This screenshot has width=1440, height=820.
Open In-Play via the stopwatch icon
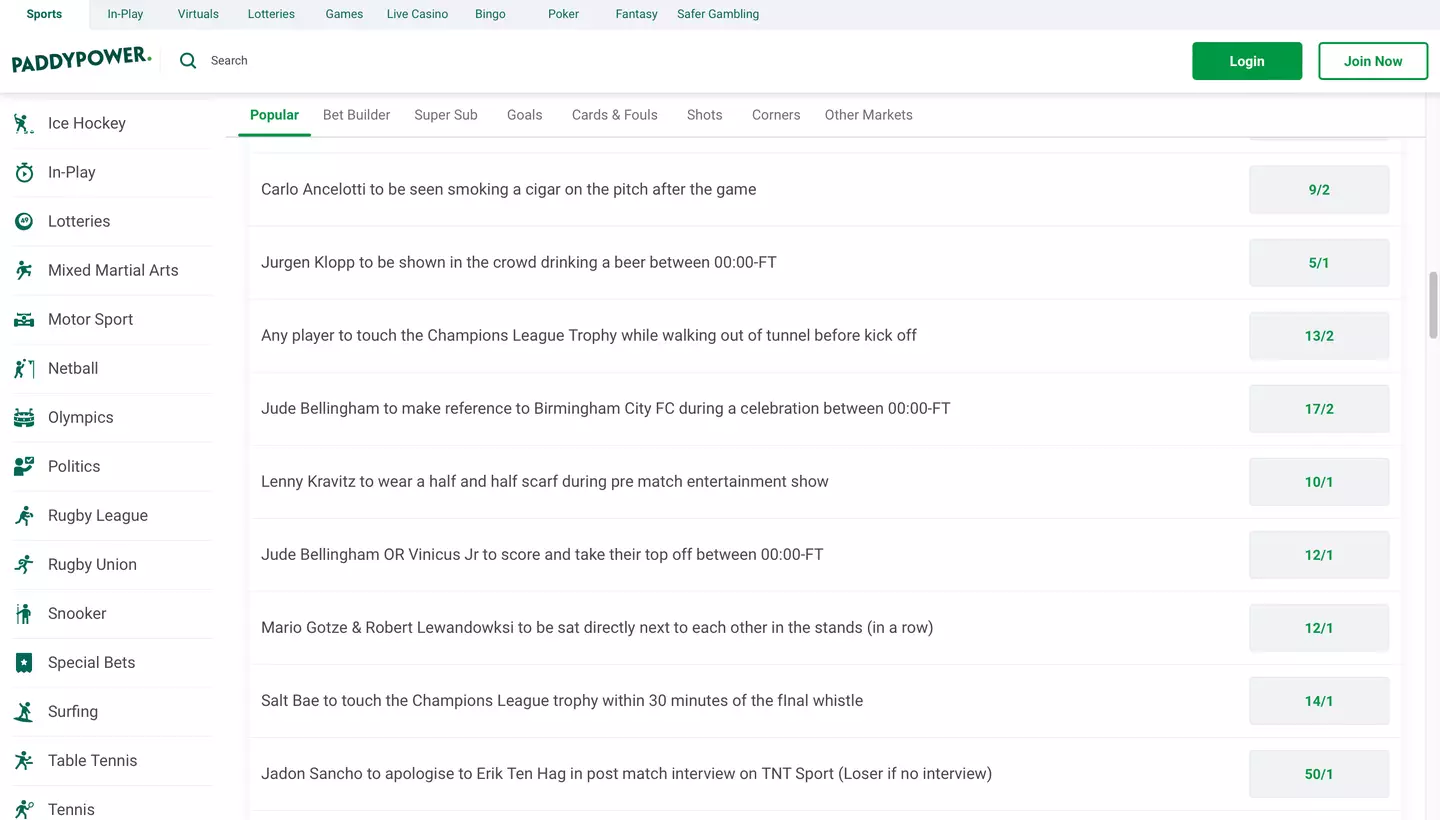point(24,172)
